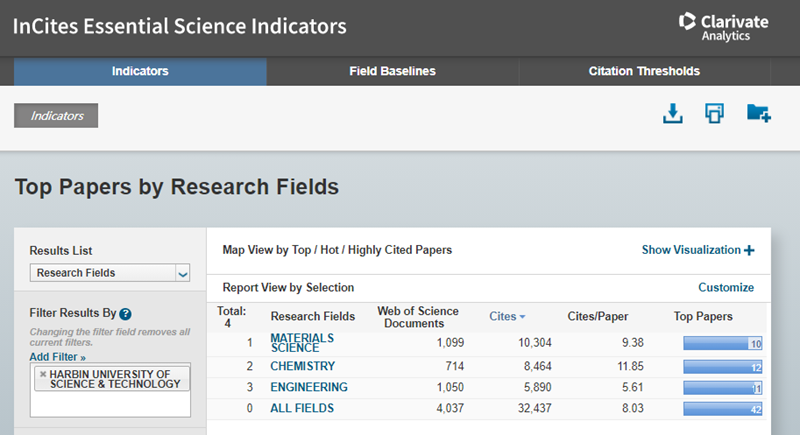Open the Research Fields results list dropdown
The image size is (800, 435).
[182, 273]
